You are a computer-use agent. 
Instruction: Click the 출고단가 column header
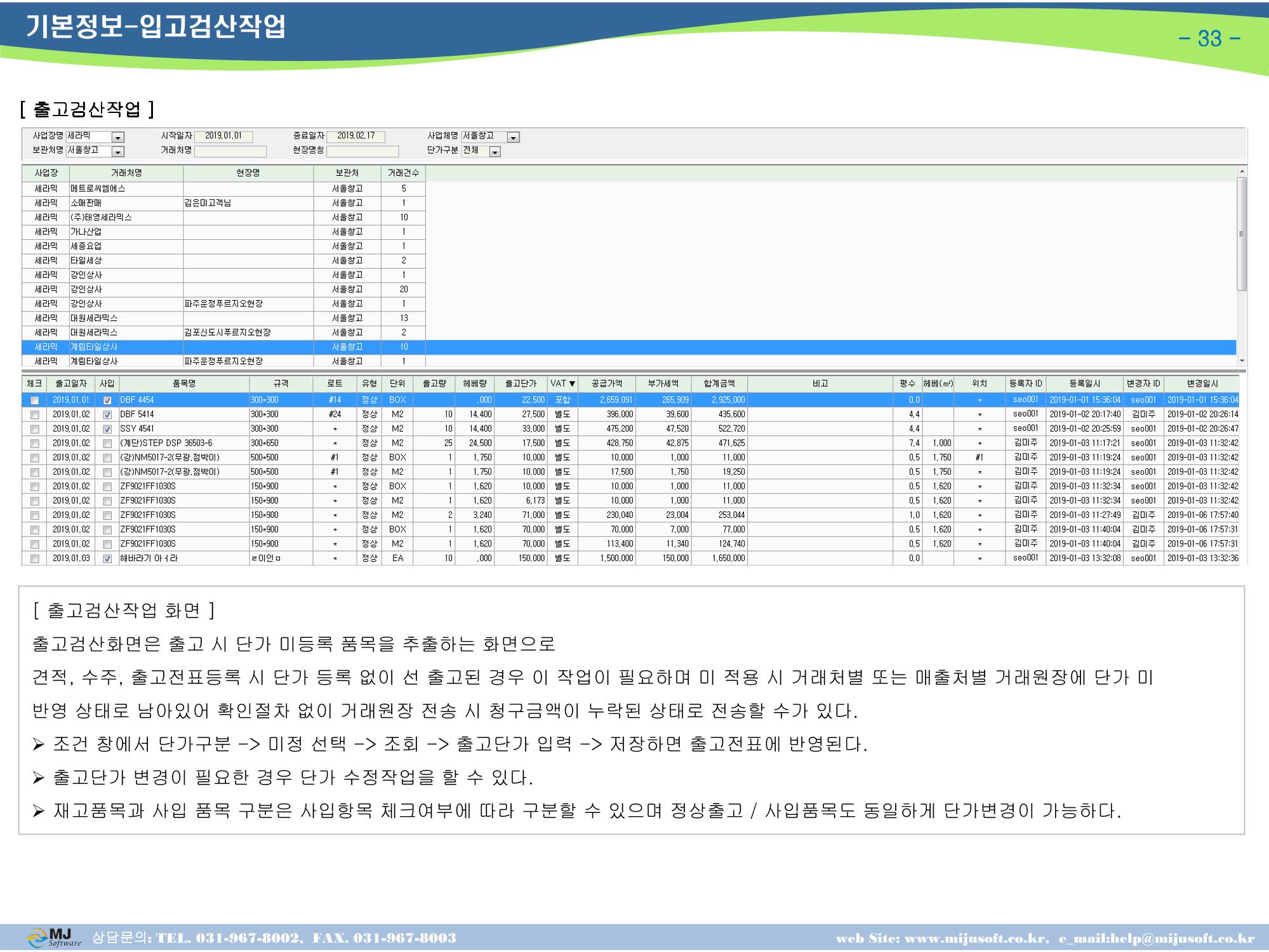pyautogui.click(x=521, y=383)
